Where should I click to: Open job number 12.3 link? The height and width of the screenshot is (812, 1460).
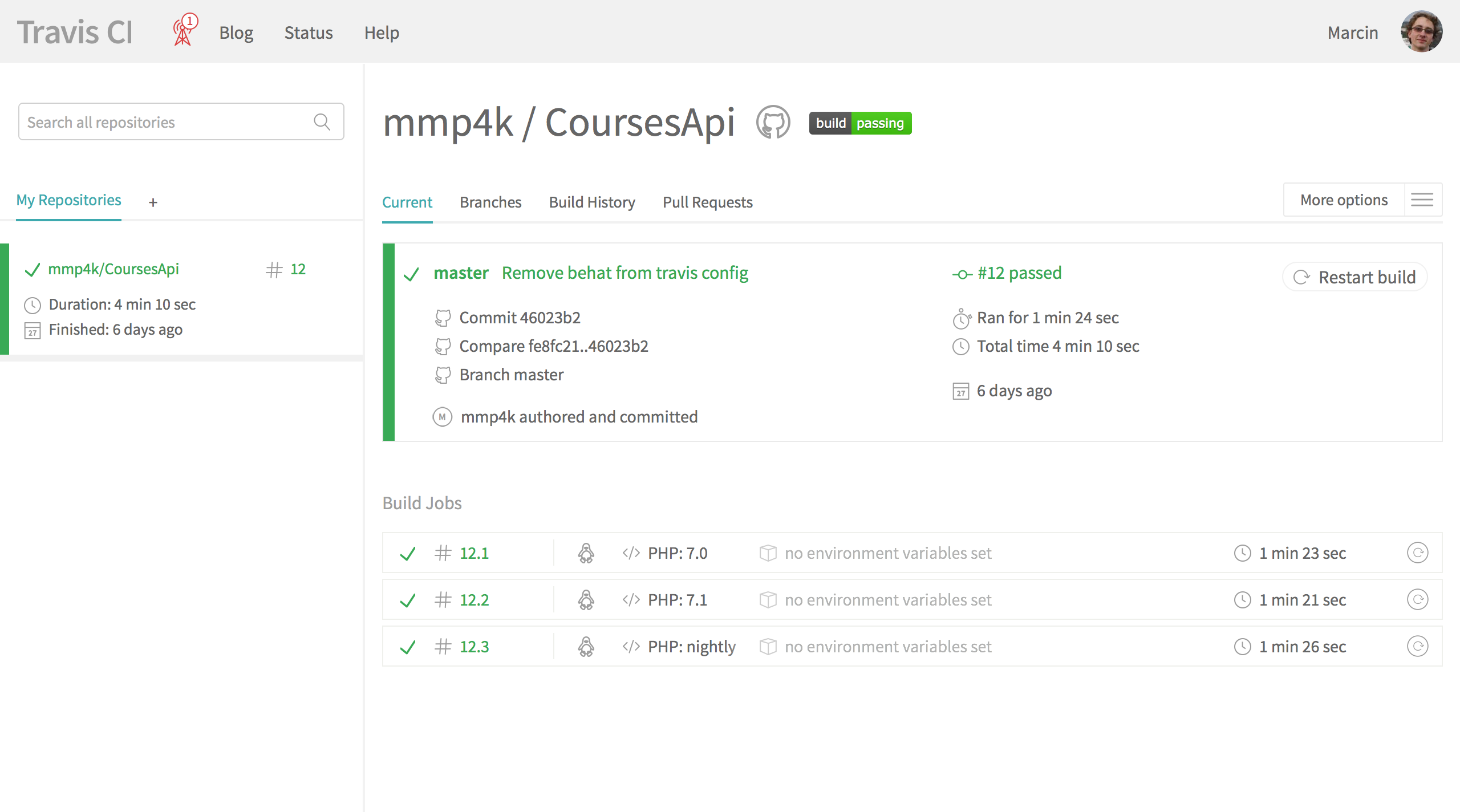[x=474, y=647]
